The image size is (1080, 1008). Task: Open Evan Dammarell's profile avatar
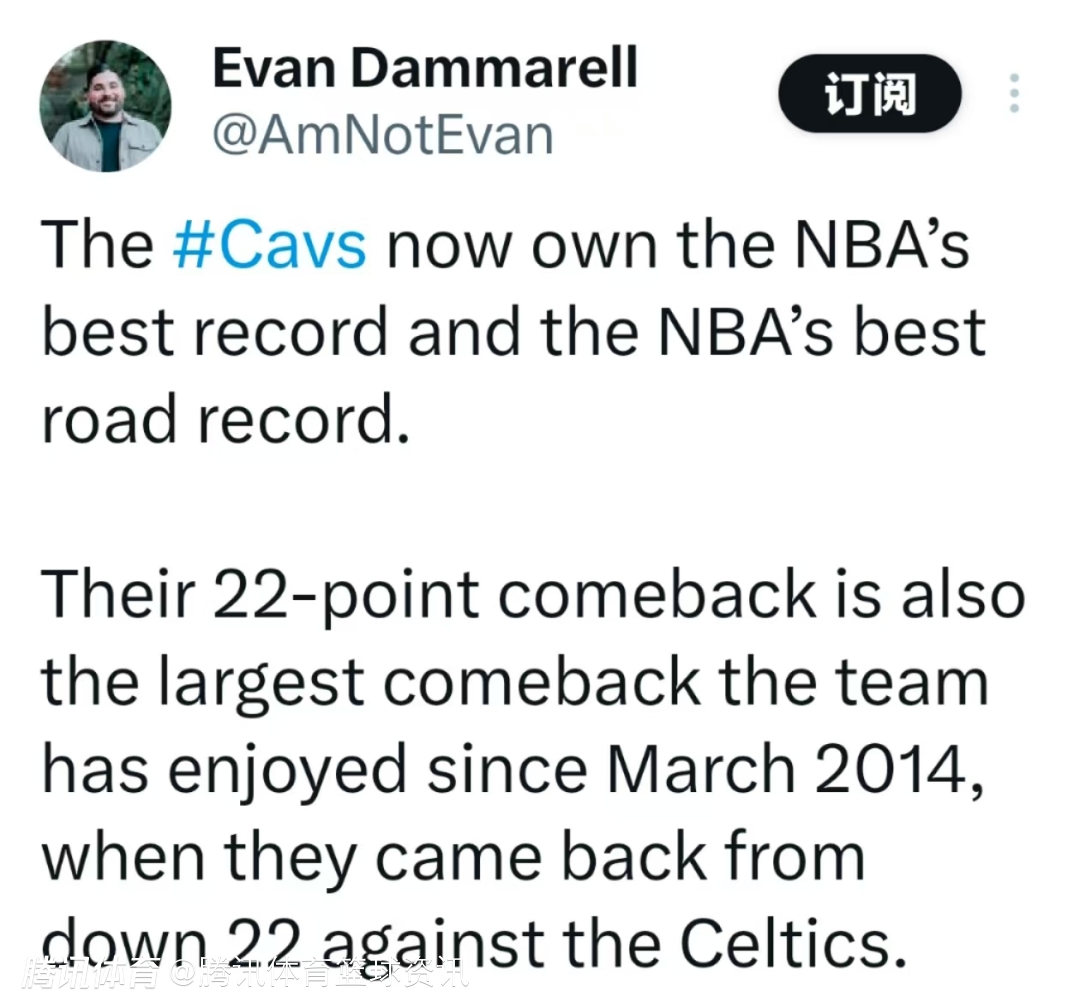(x=105, y=106)
